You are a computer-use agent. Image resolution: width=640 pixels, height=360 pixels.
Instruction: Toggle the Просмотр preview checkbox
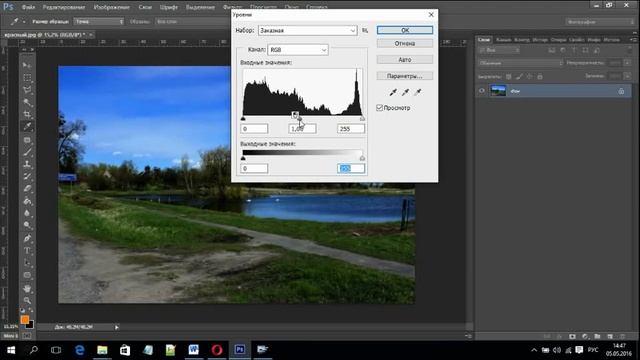(380, 108)
